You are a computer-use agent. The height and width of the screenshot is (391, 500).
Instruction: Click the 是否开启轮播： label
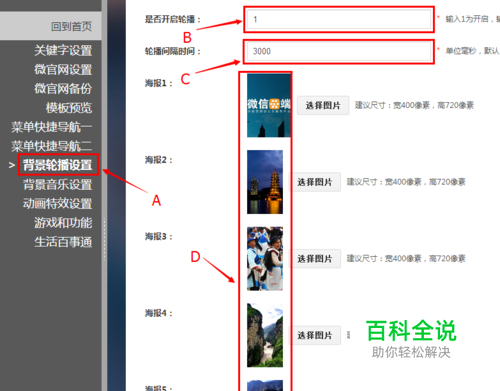tap(173, 19)
